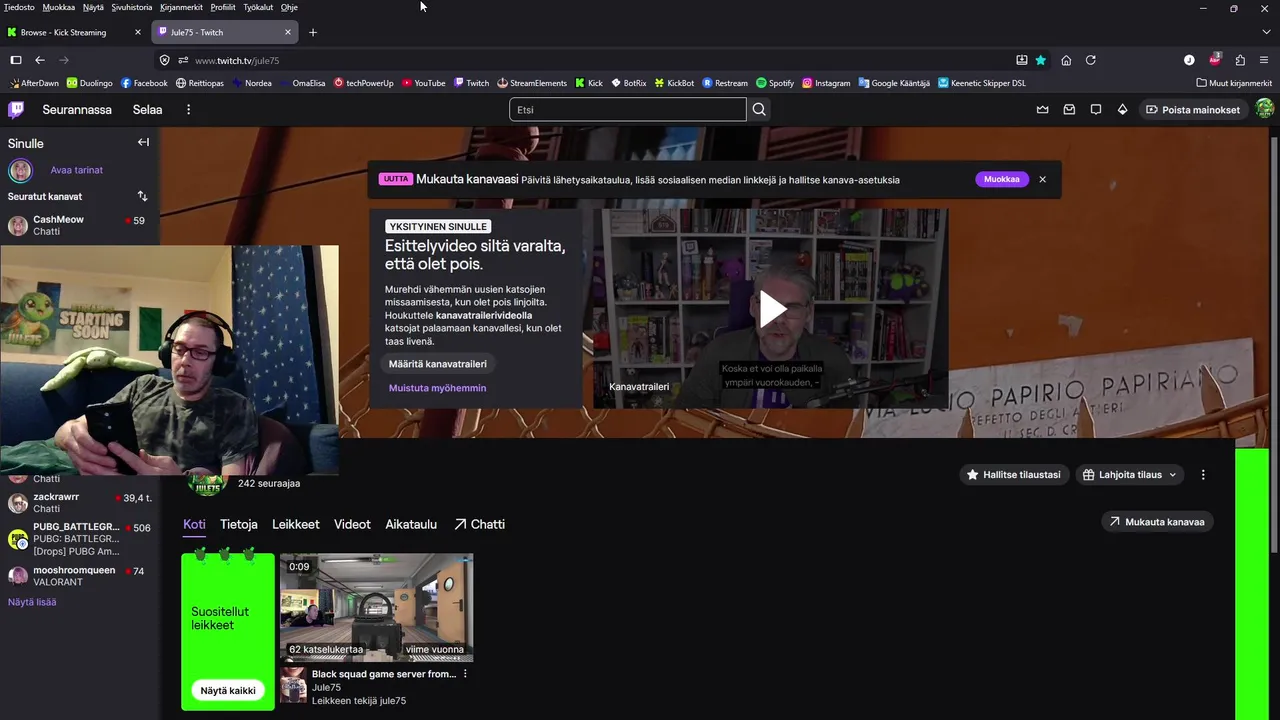
Task: Open YouTube bookmark
Action: click(423, 83)
